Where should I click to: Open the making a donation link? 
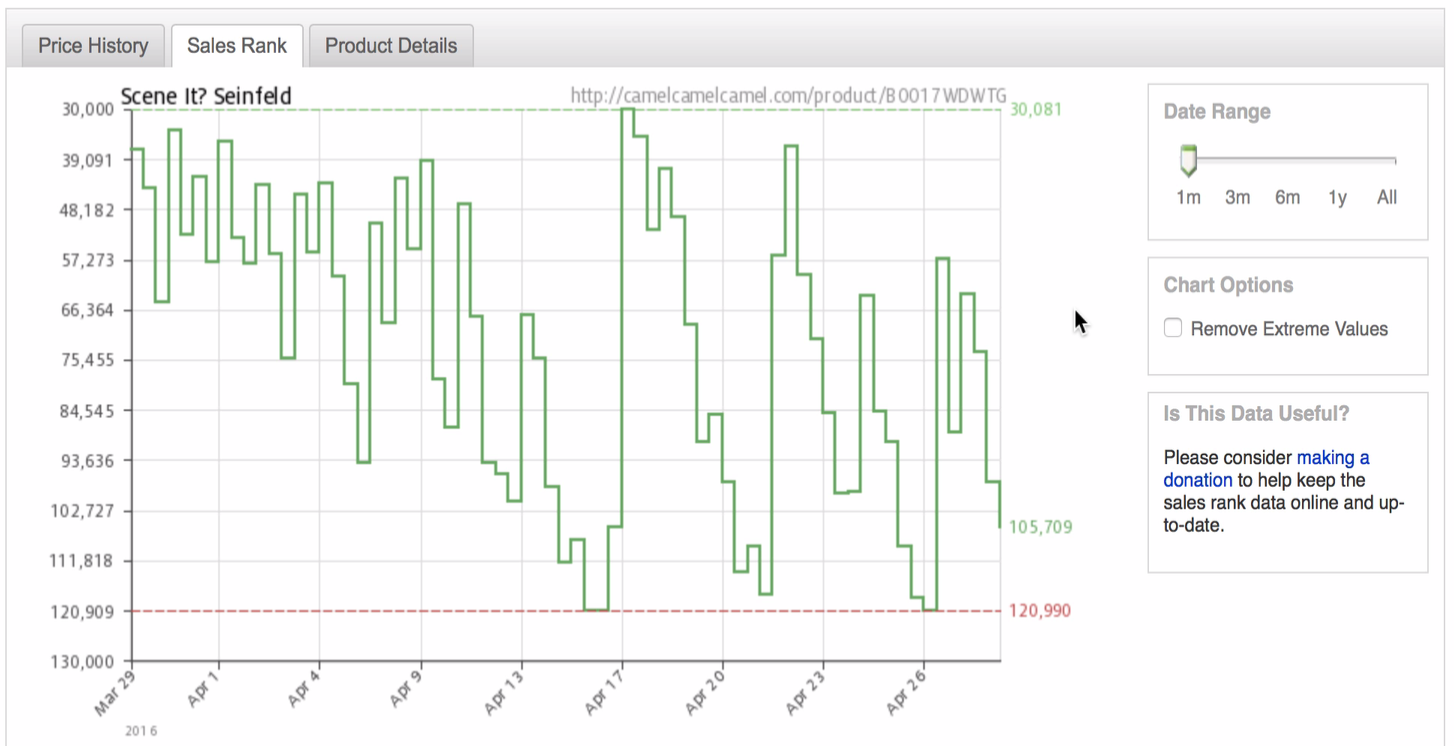(x=1332, y=458)
